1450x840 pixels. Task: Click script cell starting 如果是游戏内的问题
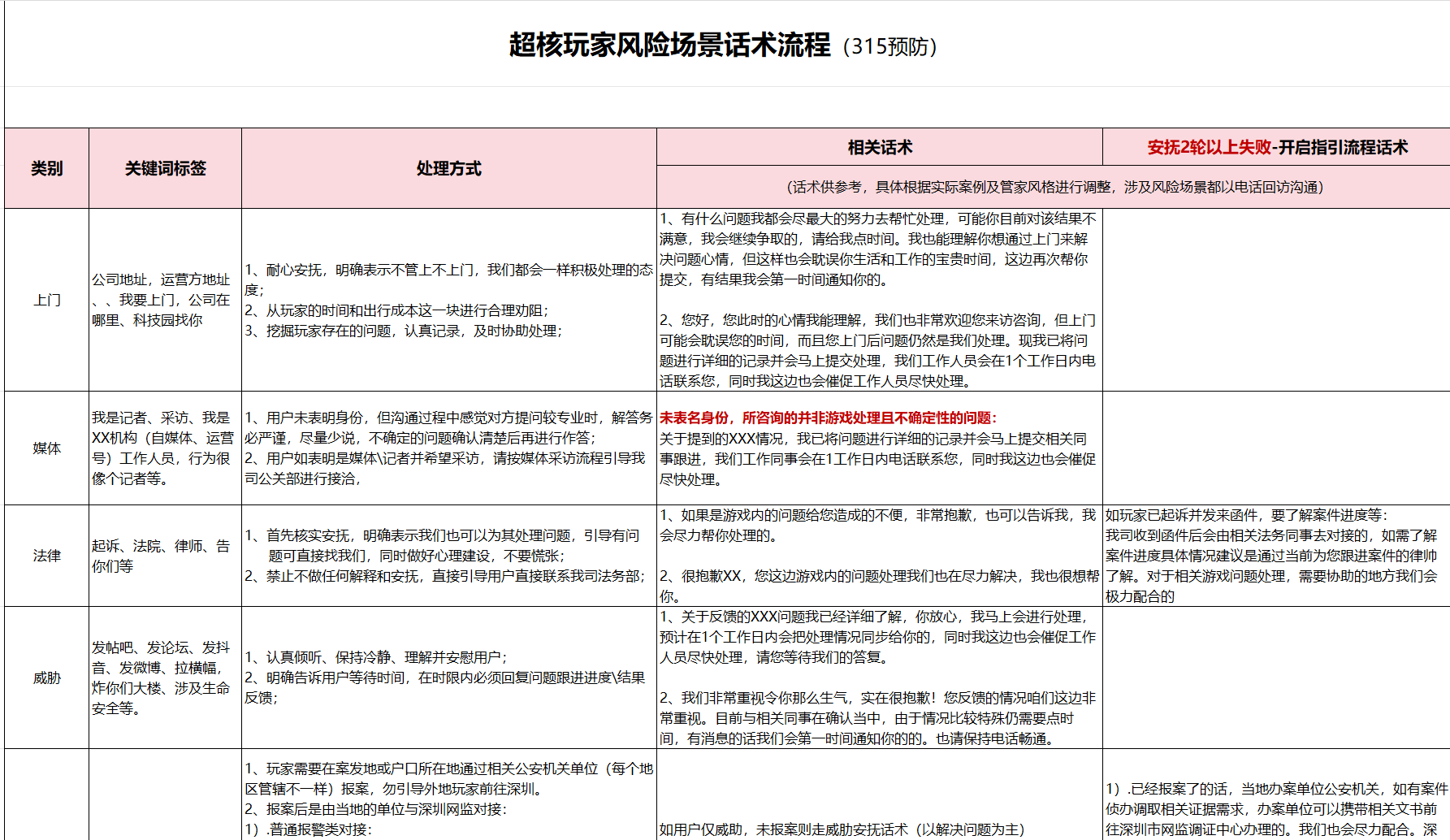point(880,556)
